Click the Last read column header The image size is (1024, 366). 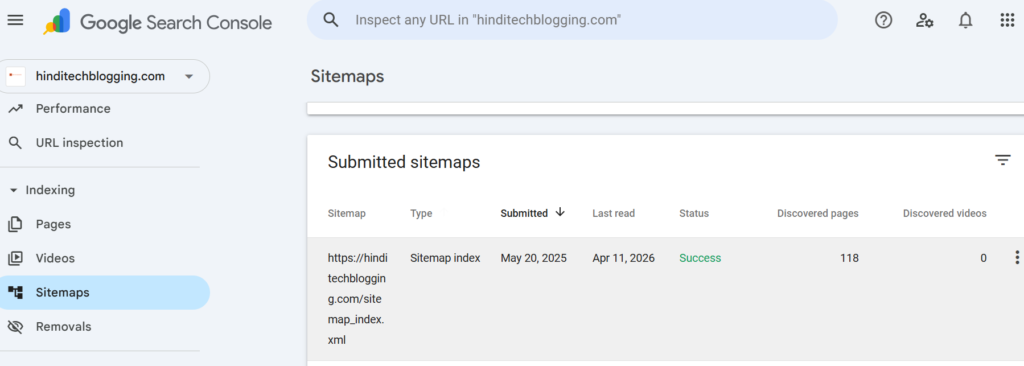[613, 213]
